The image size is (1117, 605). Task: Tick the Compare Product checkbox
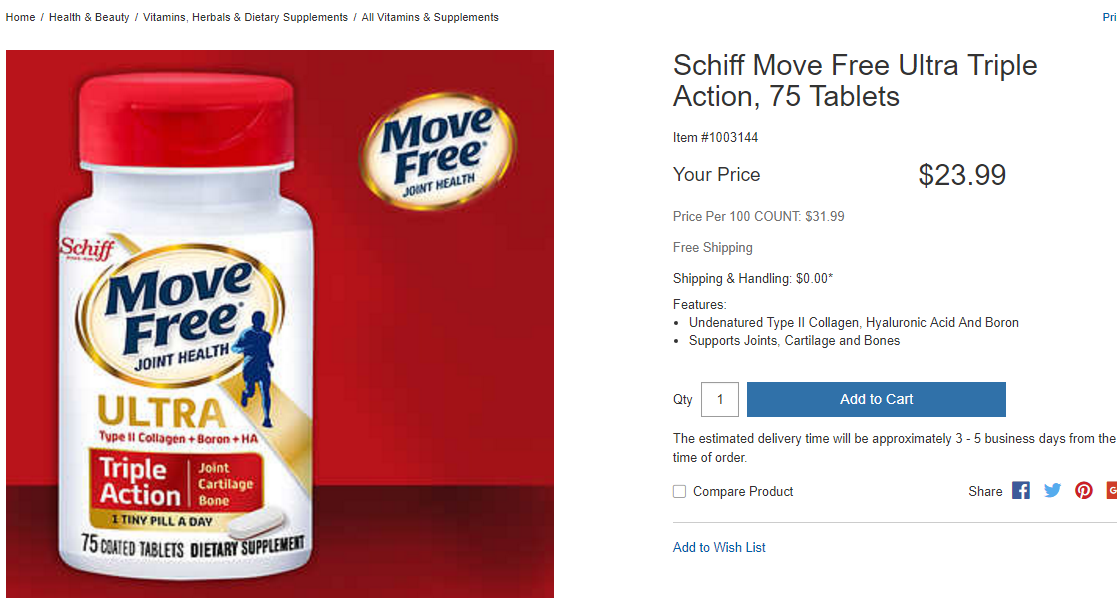coord(680,492)
